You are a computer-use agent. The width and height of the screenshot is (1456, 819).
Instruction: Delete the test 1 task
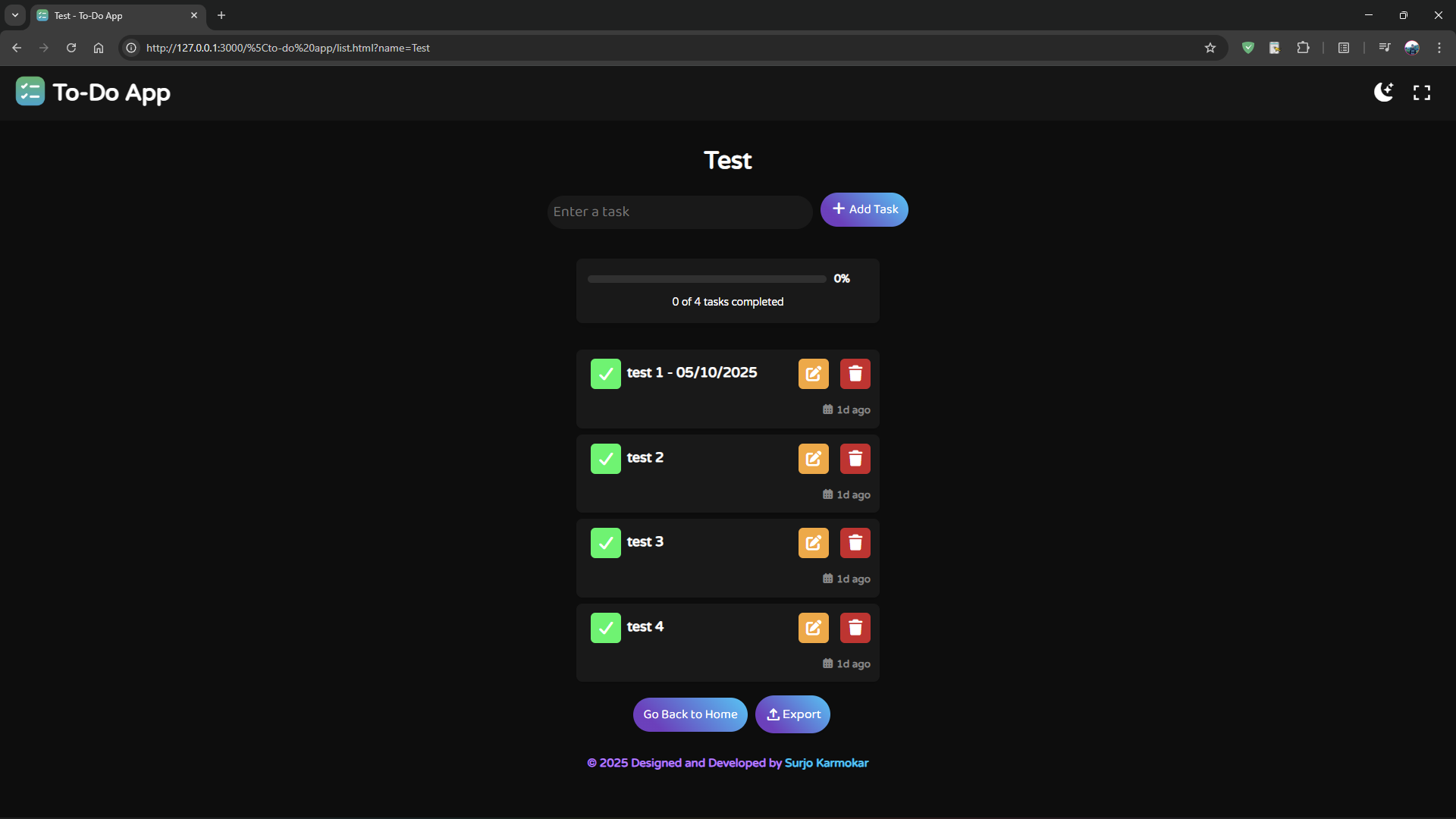click(855, 374)
